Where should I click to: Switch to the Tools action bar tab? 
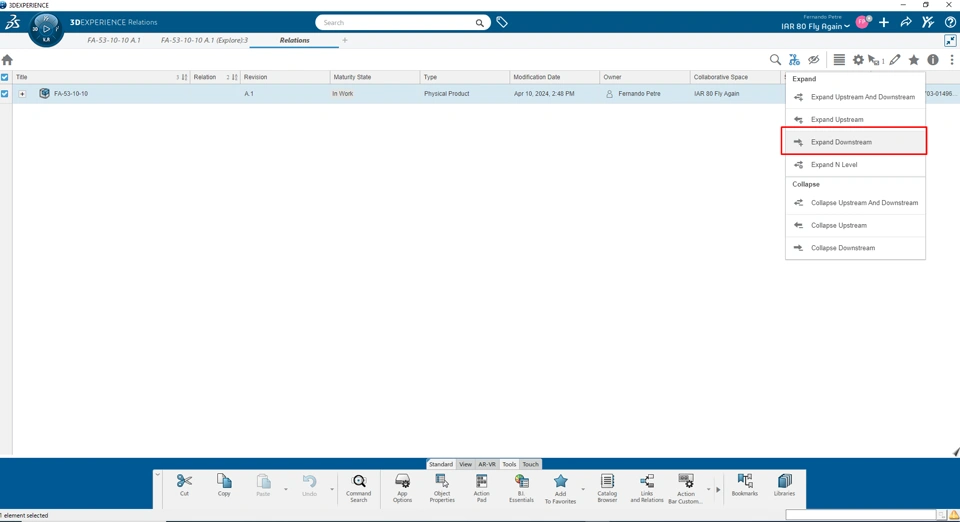[509, 464]
